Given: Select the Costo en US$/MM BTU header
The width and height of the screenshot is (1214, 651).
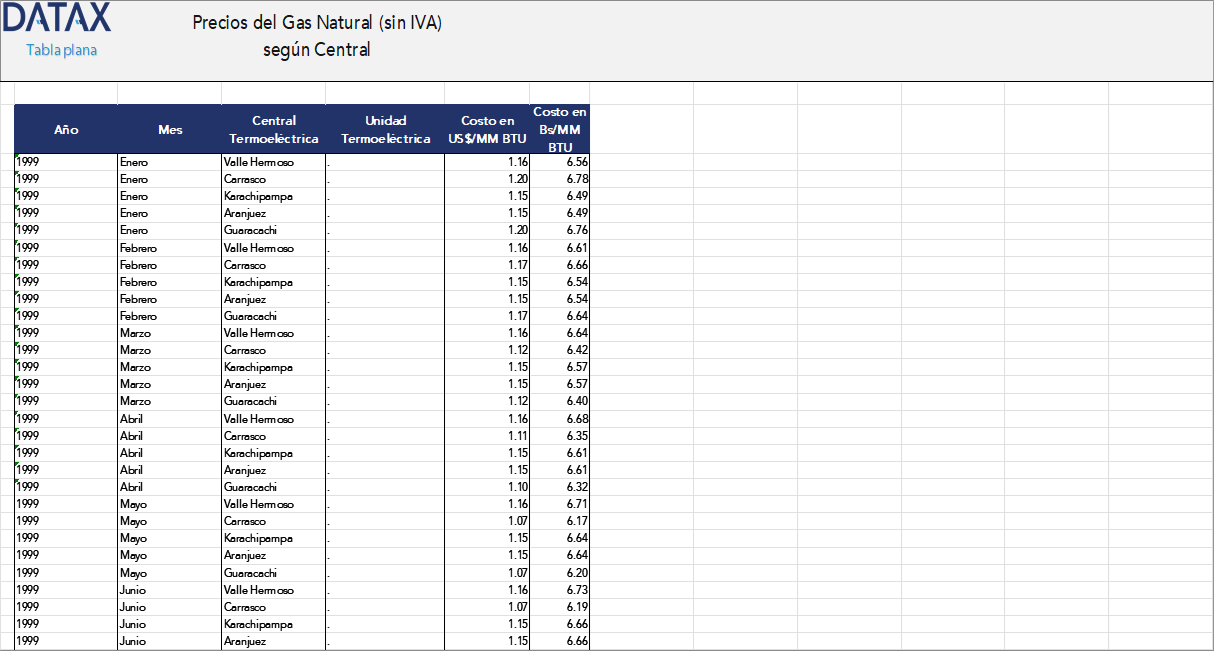Looking at the screenshot, I should pyautogui.click(x=487, y=129).
